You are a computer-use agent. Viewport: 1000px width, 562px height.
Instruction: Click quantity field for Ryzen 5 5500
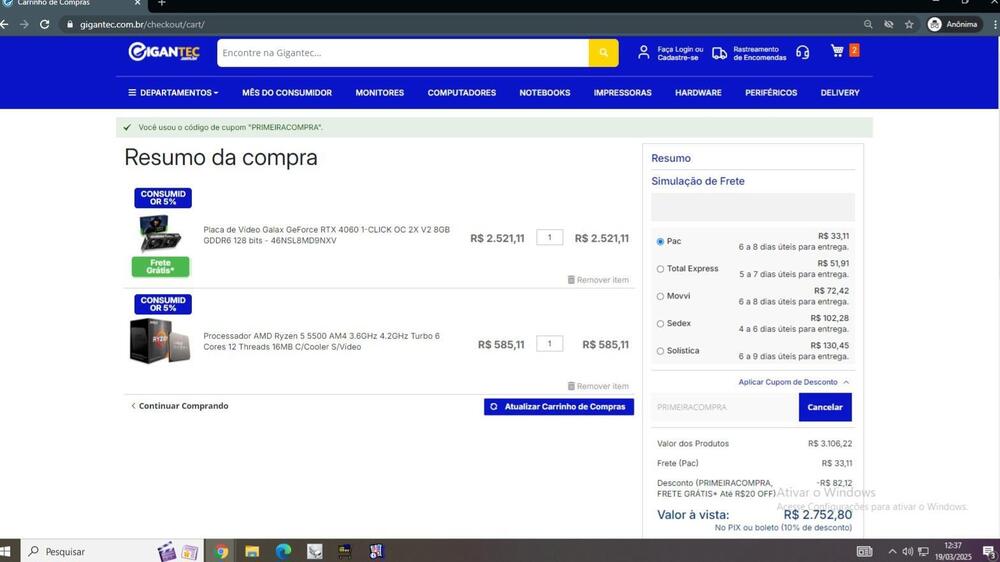[x=549, y=344]
